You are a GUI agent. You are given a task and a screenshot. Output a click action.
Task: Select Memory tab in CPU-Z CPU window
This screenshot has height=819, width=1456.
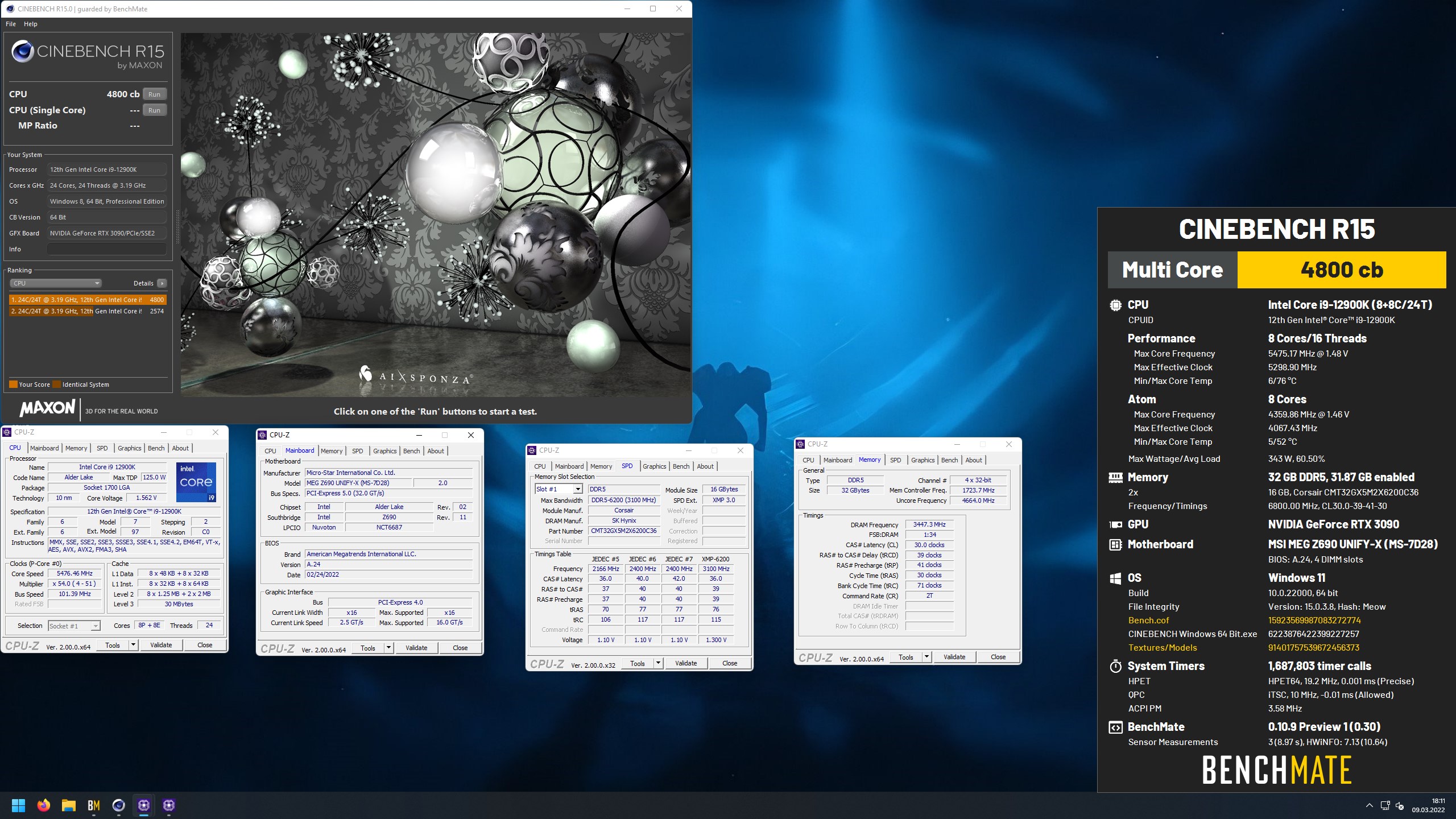point(76,448)
